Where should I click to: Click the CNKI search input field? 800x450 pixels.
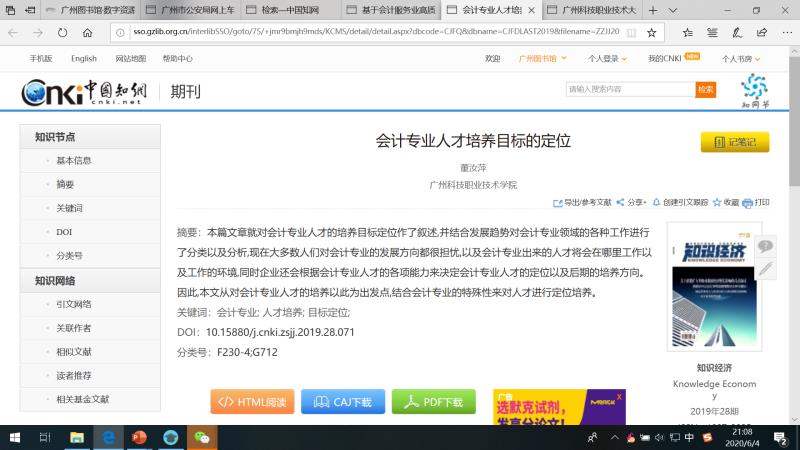tap(629, 89)
